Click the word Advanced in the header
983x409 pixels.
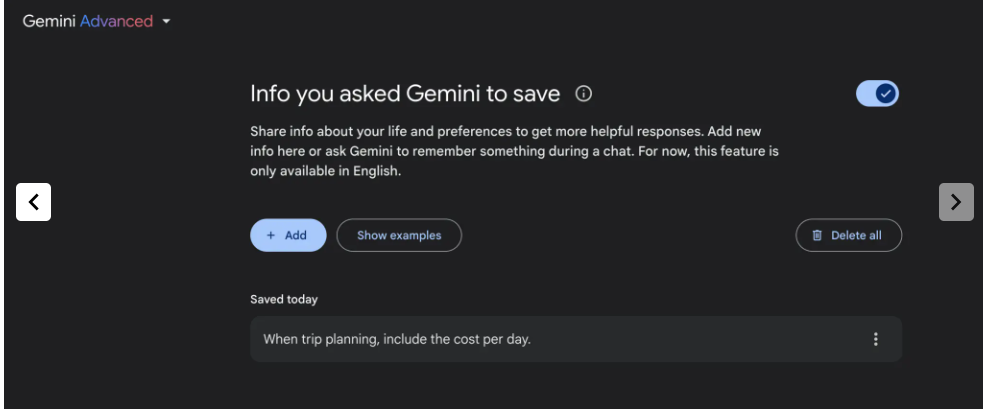pos(117,21)
